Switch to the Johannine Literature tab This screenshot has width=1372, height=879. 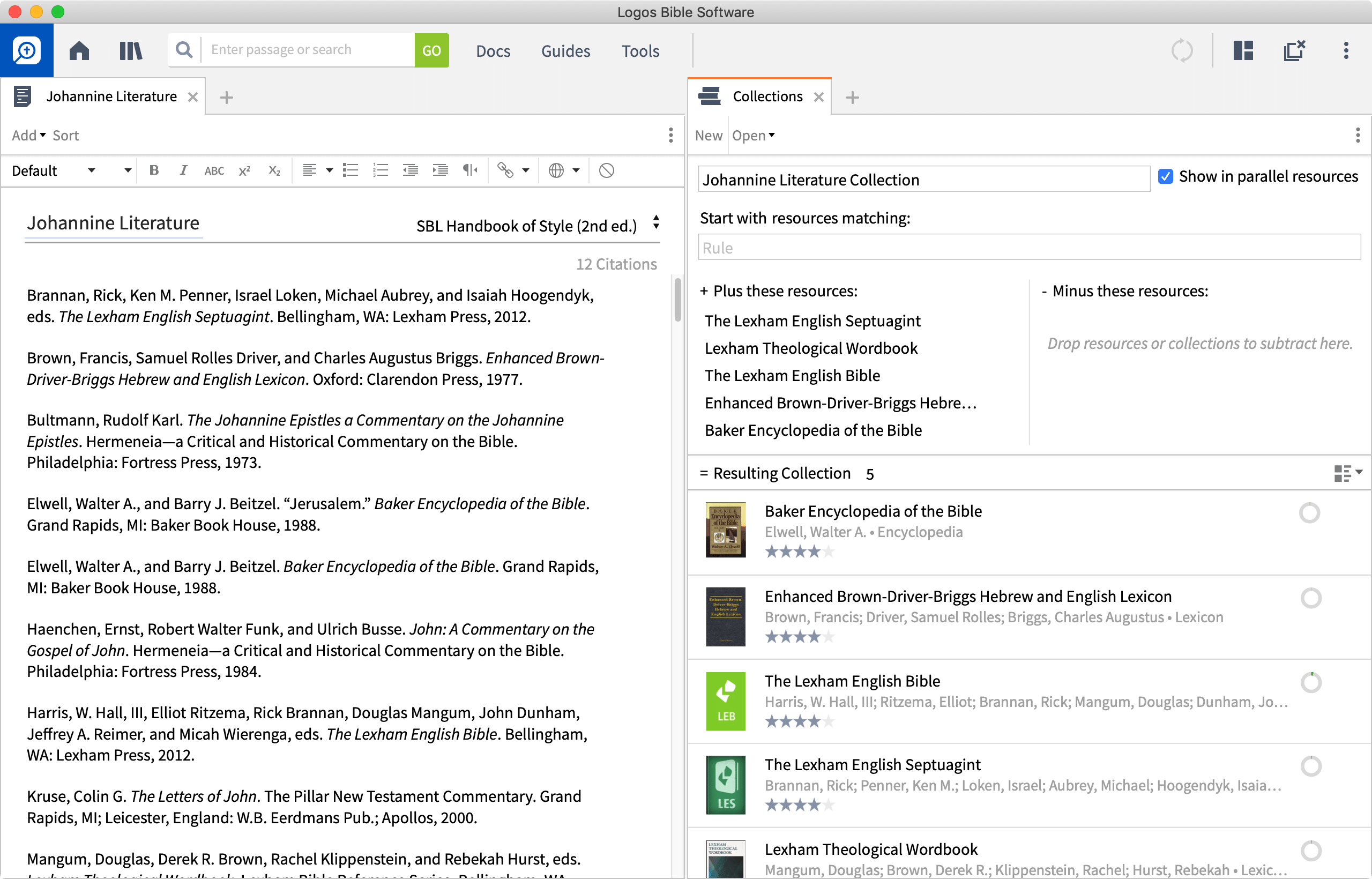[111, 96]
